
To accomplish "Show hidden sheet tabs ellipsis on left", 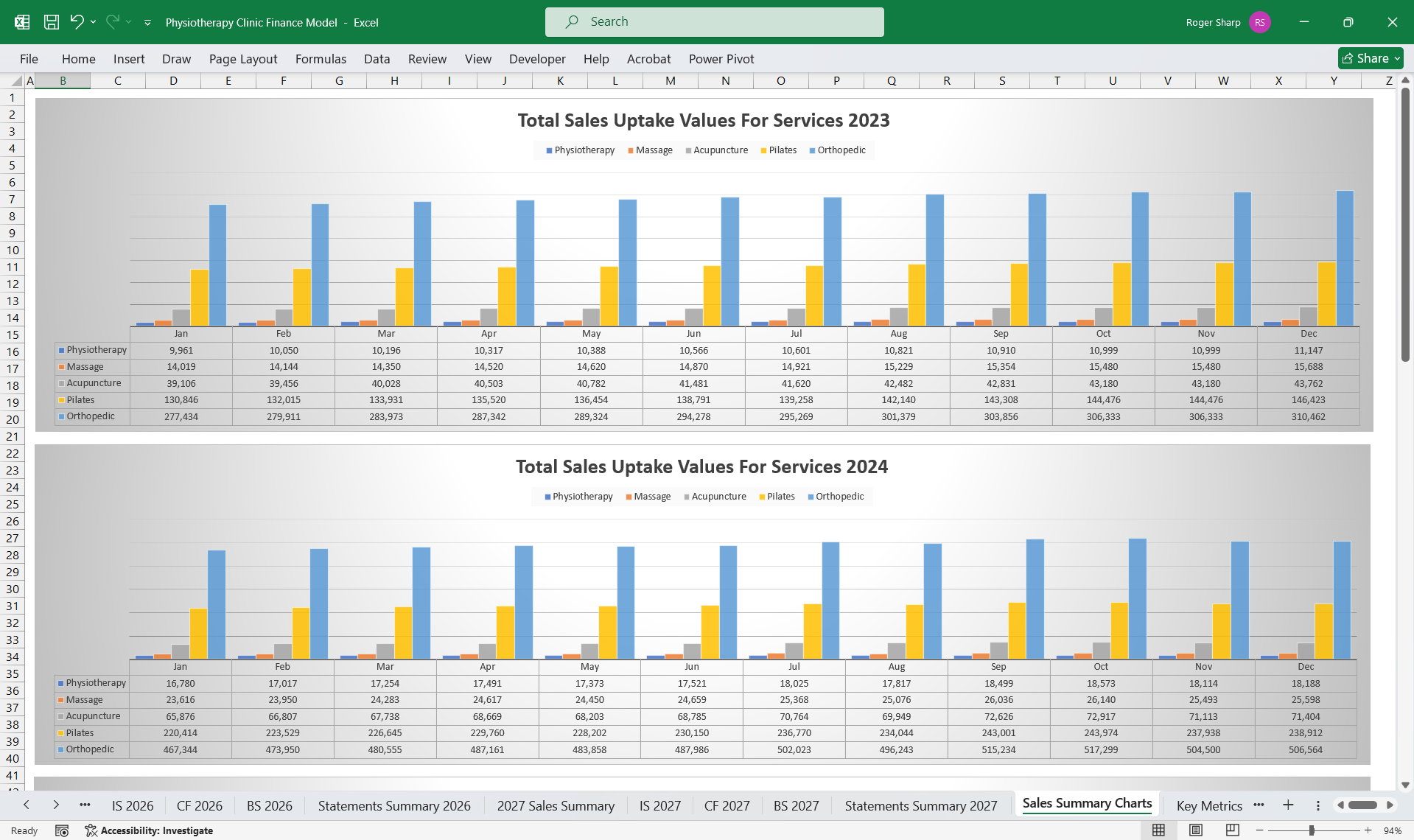I will pyautogui.click(x=85, y=805).
